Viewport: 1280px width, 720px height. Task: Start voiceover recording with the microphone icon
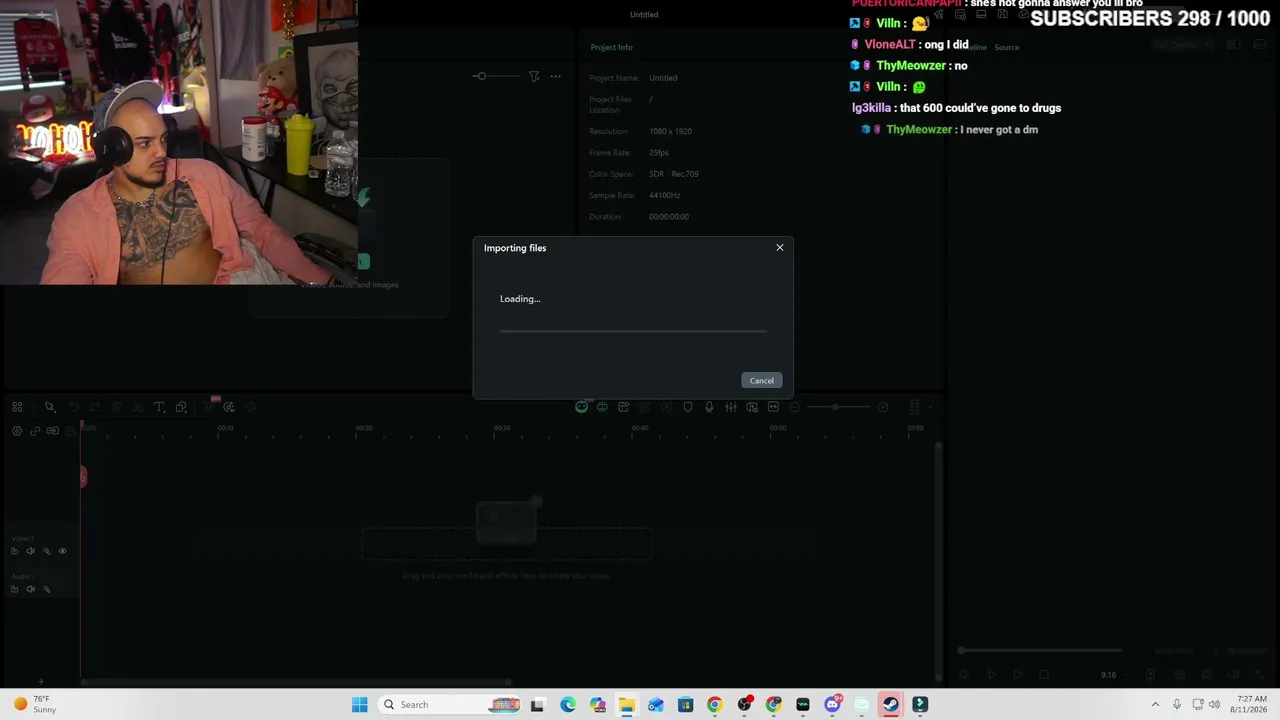pos(709,407)
